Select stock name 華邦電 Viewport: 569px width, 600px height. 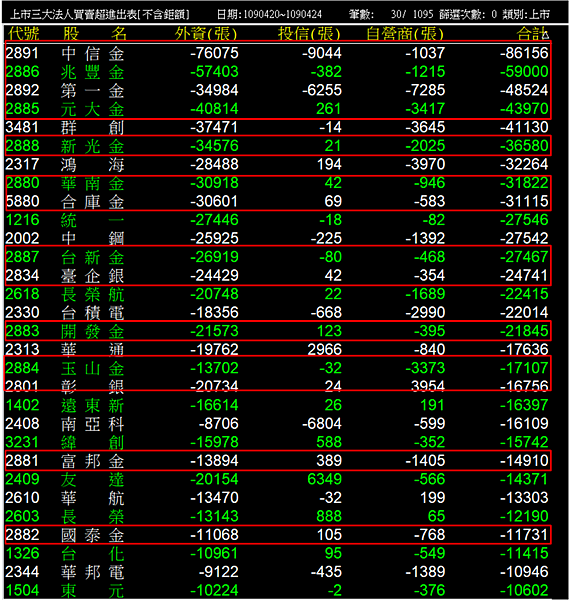pos(93,572)
